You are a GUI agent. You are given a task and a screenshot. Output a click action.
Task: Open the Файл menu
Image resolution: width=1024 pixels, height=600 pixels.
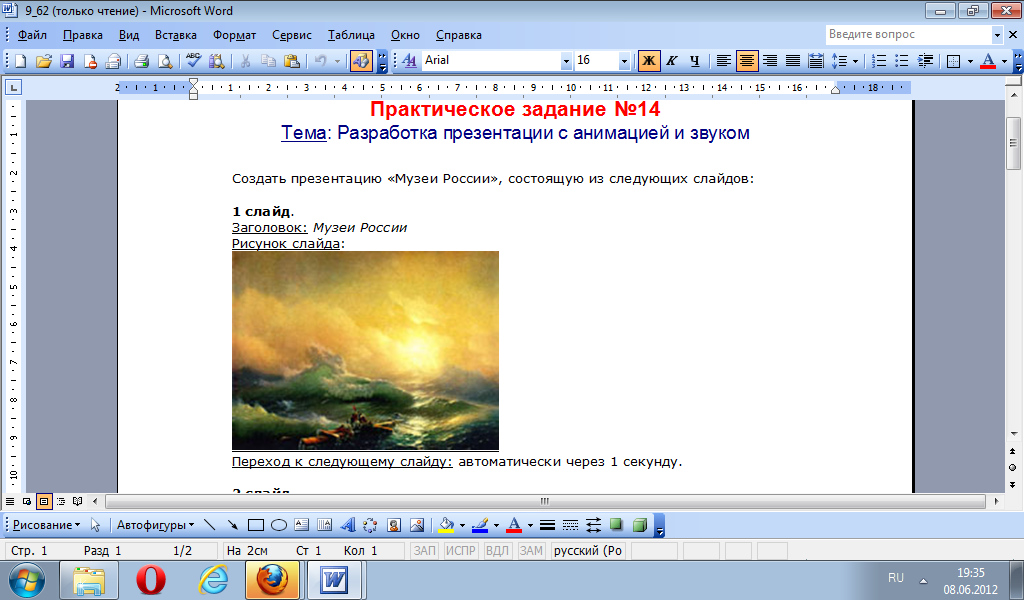[32, 35]
